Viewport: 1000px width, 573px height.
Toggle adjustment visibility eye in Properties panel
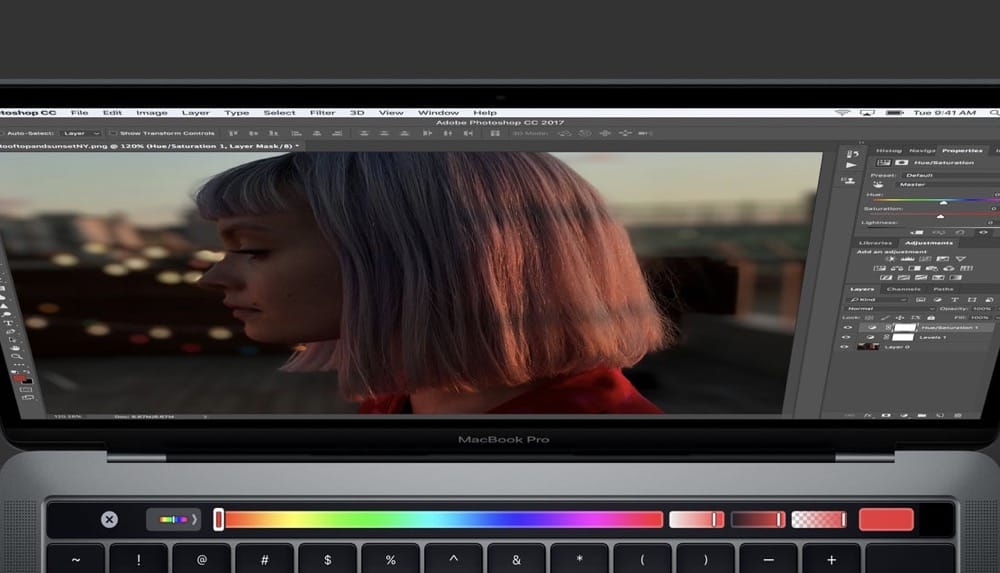[983, 232]
